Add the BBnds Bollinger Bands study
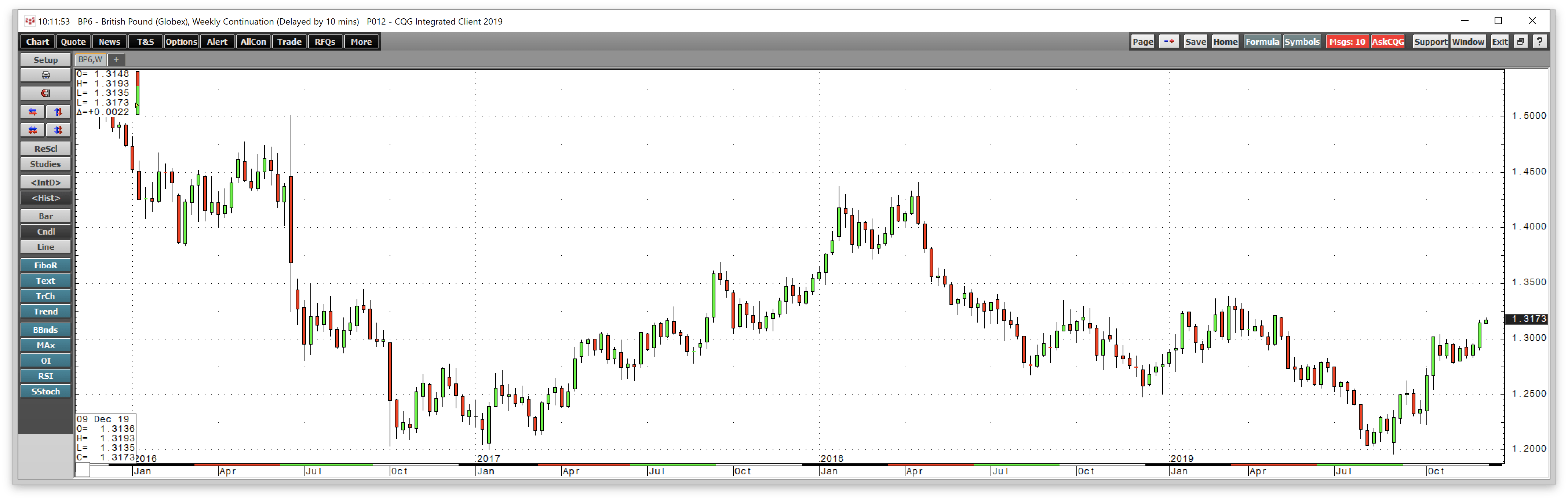Screen dimensions: 1568x500 [45, 330]
